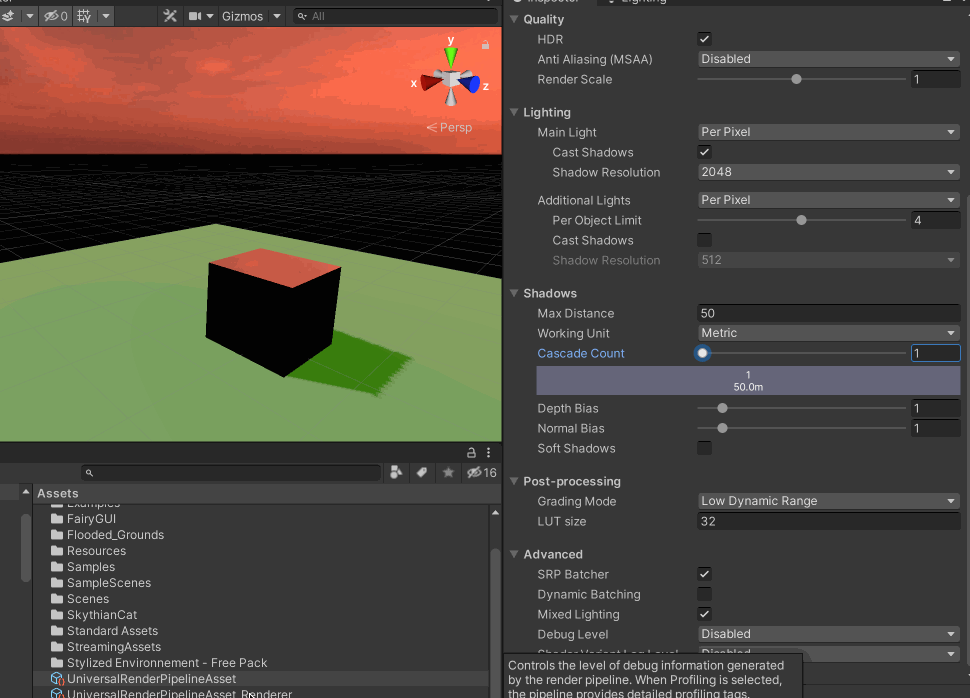Viewport: 970px width, 698px height.
Task: Open the Grading Mode dropdown
Action: coord(828,501)
